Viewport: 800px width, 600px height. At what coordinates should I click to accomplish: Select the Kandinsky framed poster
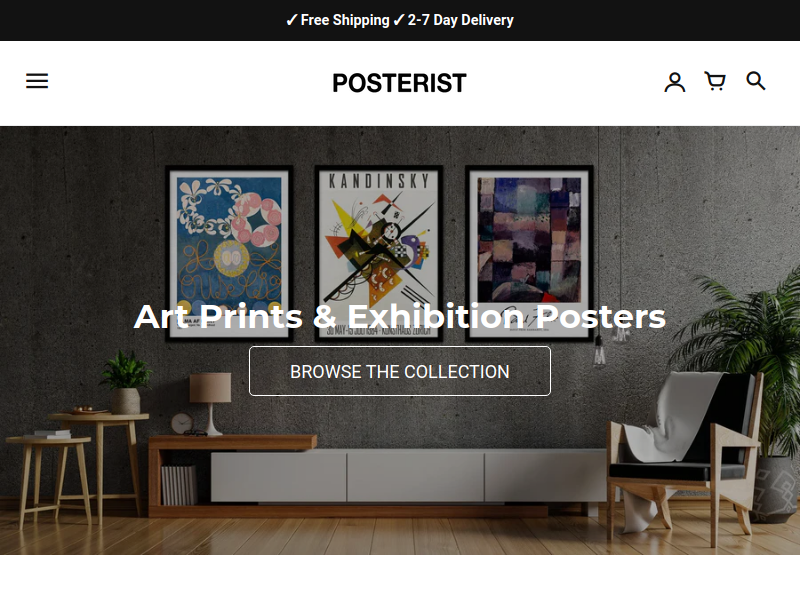coord(378,254)
